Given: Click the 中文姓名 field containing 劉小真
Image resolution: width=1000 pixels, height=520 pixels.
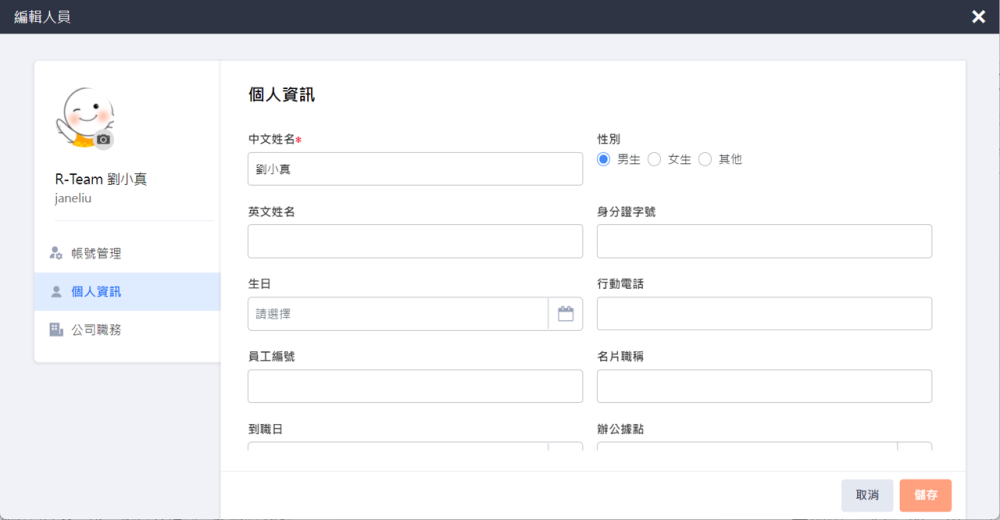Looking at the screenshot, I should (x=415, y=169).
